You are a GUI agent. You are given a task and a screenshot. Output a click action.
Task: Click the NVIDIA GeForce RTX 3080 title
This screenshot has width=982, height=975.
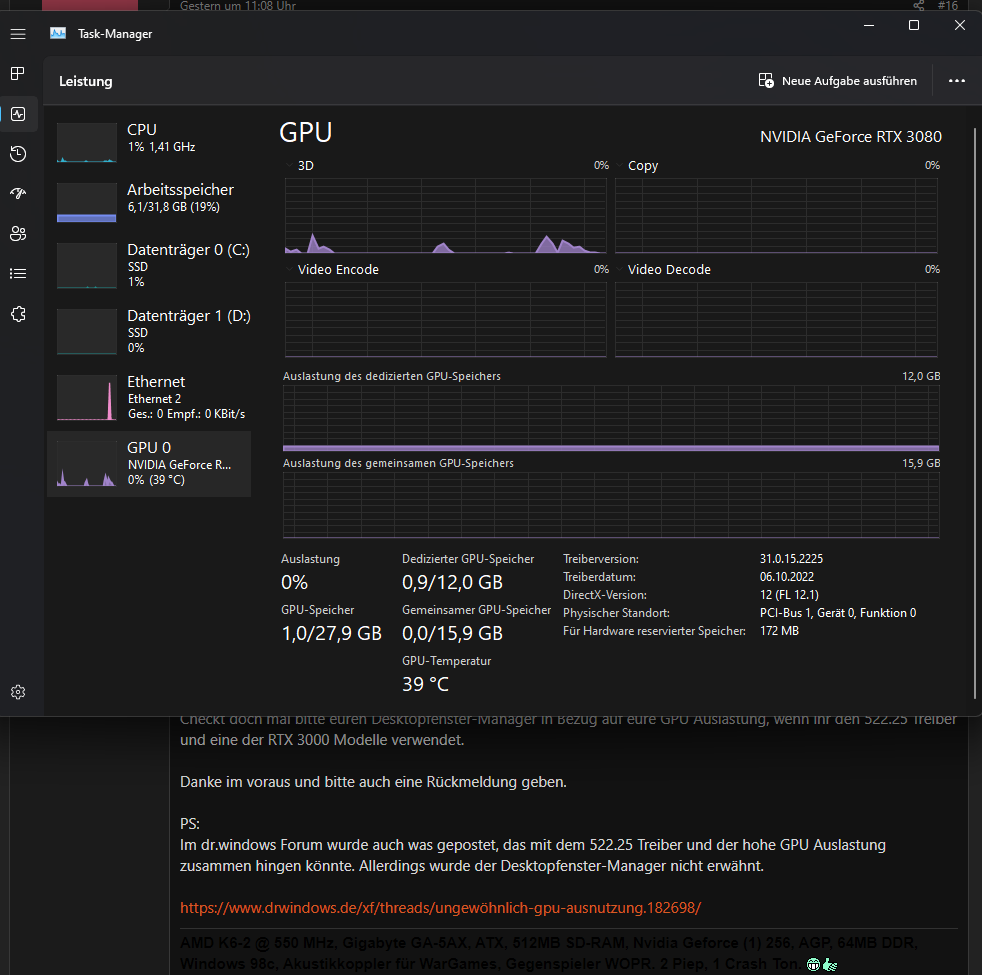(x=850, y=137)
